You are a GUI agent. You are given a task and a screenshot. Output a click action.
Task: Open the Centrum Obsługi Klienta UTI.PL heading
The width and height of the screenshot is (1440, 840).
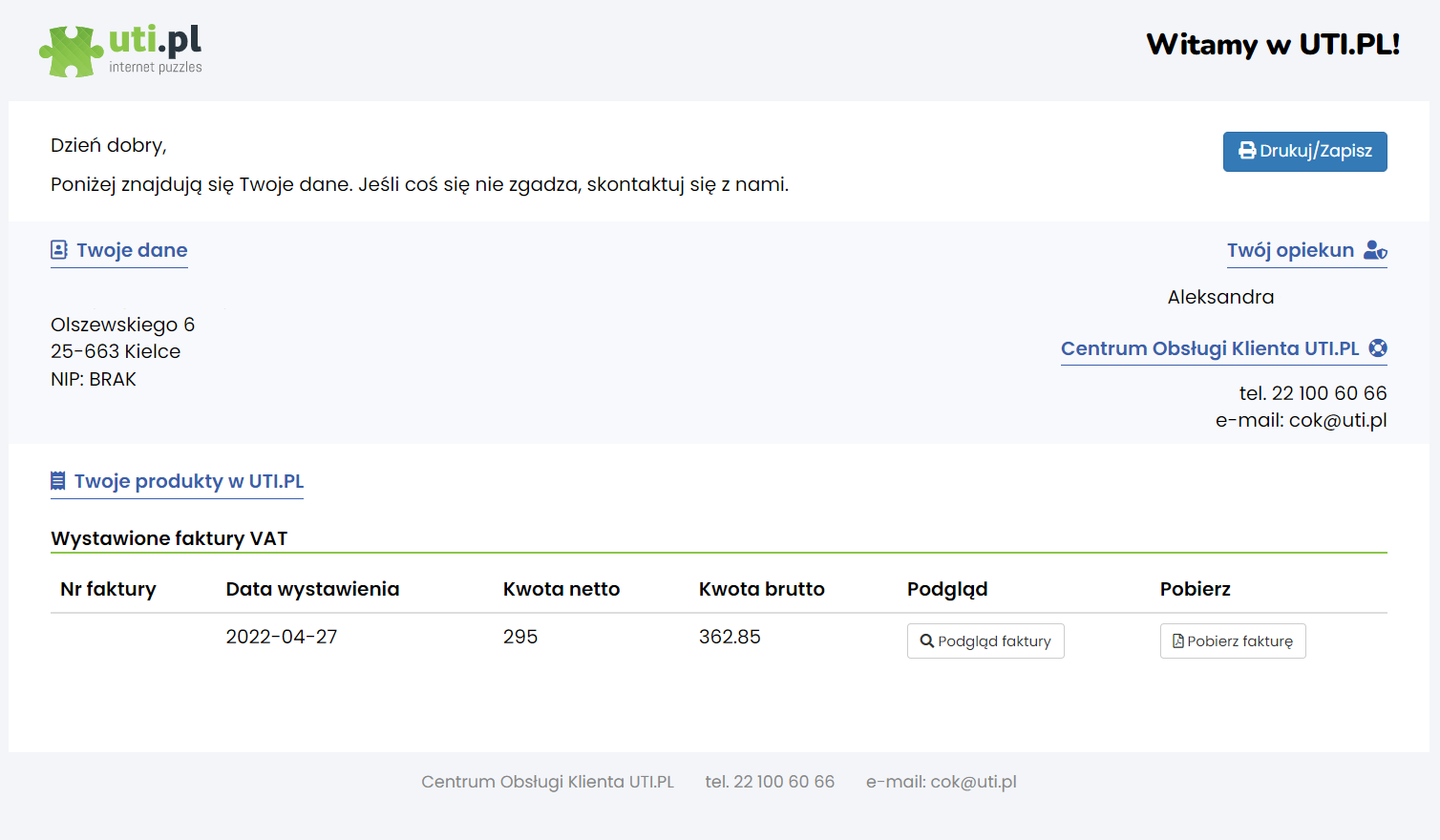[x=1209, y=348]
